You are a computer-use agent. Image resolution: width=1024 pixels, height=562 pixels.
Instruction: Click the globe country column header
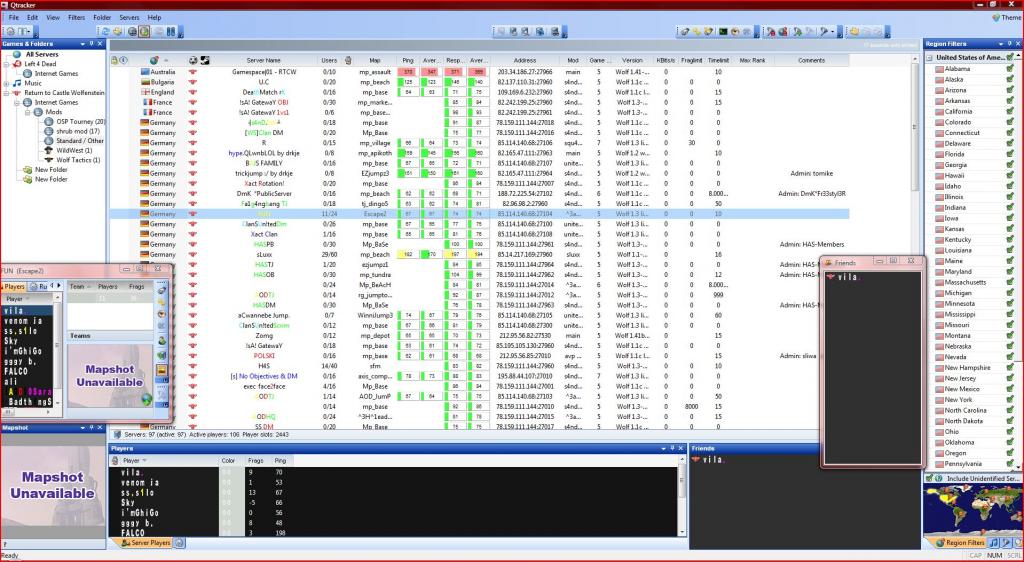click(x=154, y=60)
